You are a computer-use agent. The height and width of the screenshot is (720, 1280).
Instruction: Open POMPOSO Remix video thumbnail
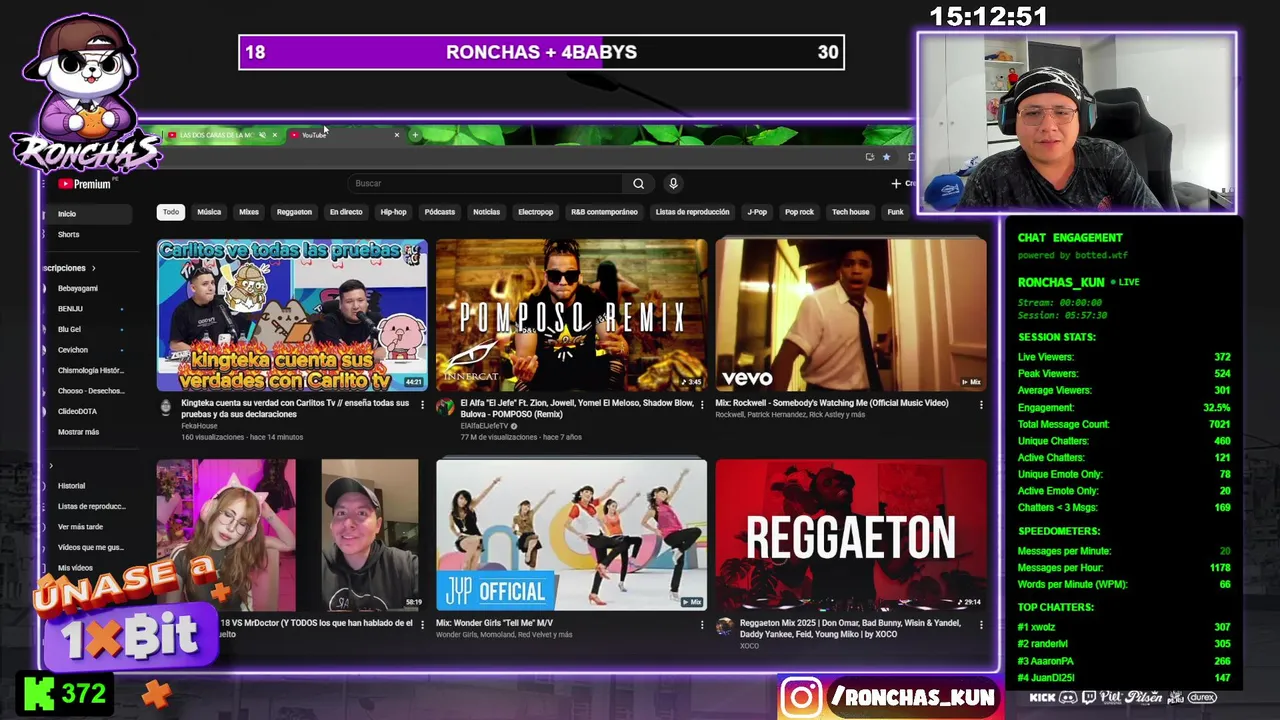click(571, 315)
